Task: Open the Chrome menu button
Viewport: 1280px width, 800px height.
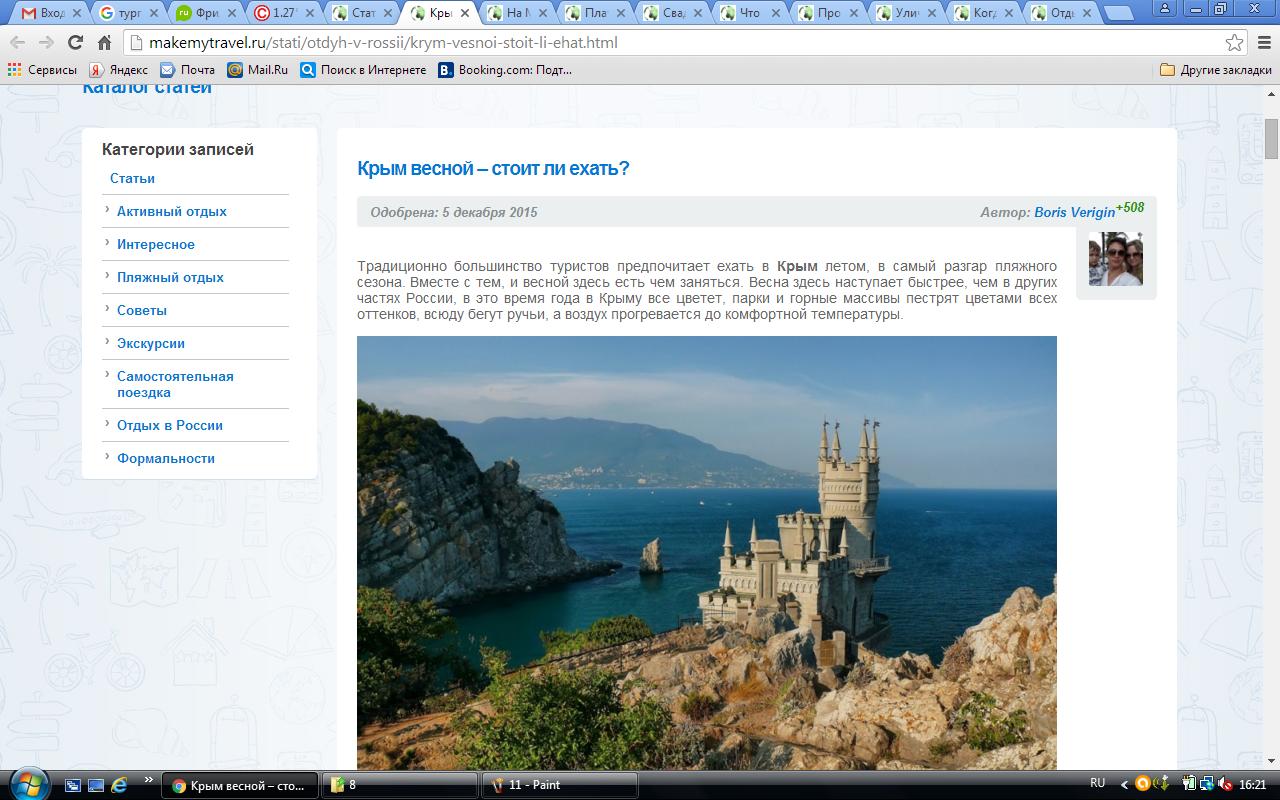Action: [x=1263, y=43]
